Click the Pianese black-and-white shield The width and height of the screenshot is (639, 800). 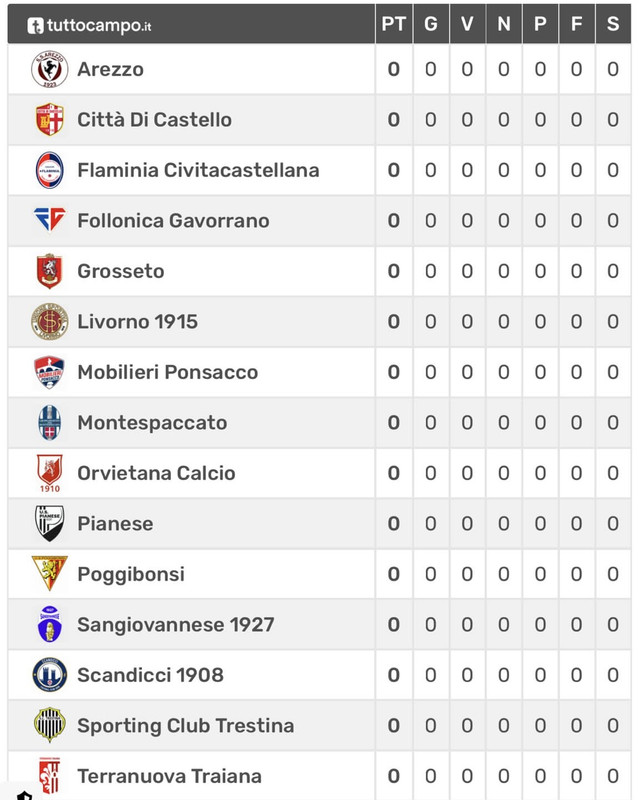[x=50, y=523]
